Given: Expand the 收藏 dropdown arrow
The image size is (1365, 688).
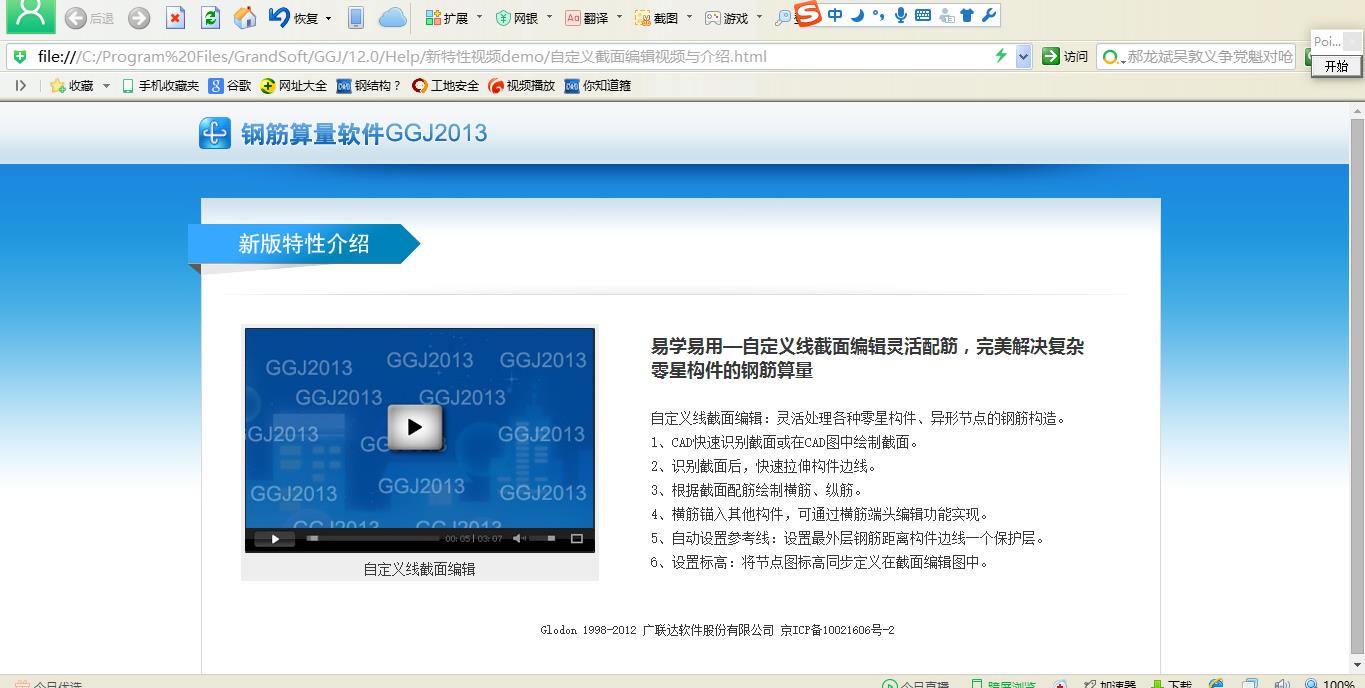Looking at the screenshot, I should [x=106, y=86].
